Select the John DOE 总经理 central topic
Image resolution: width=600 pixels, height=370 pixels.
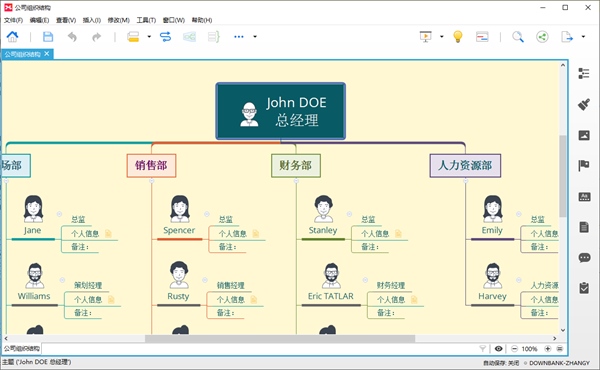[x=280, y=111]
